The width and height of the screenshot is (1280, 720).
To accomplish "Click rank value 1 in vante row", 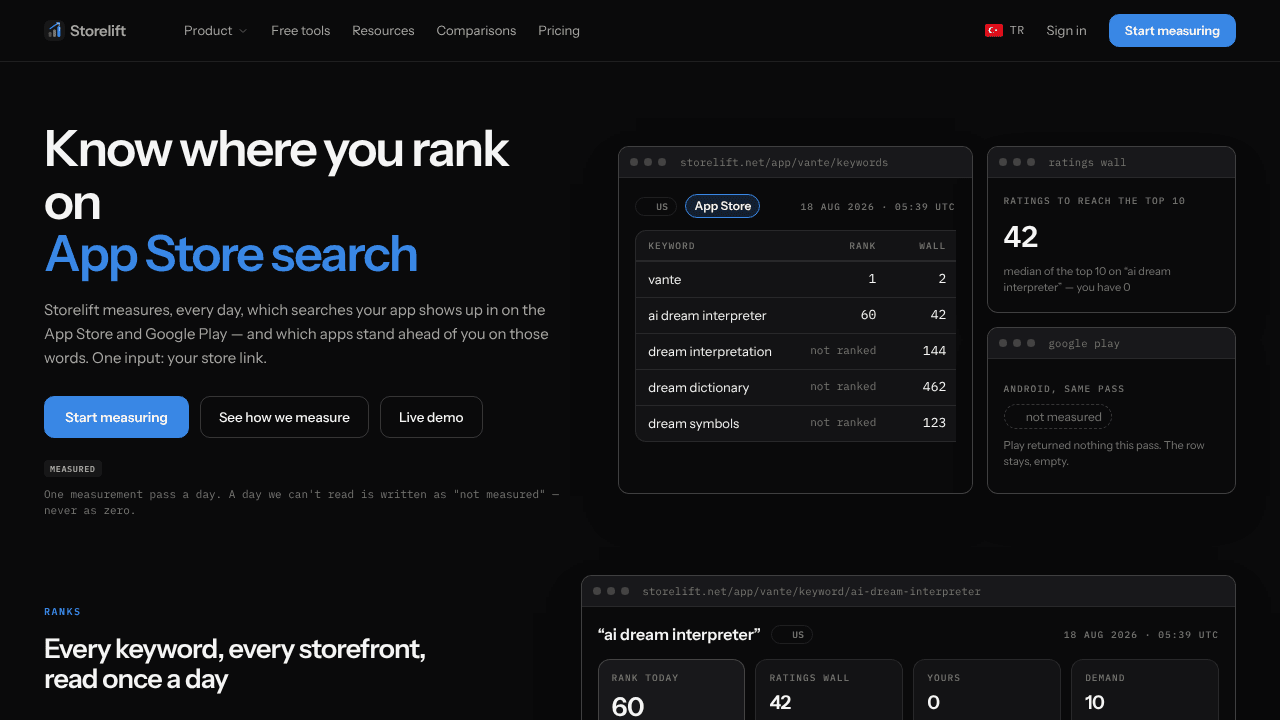I will click(x=872, y=280).
